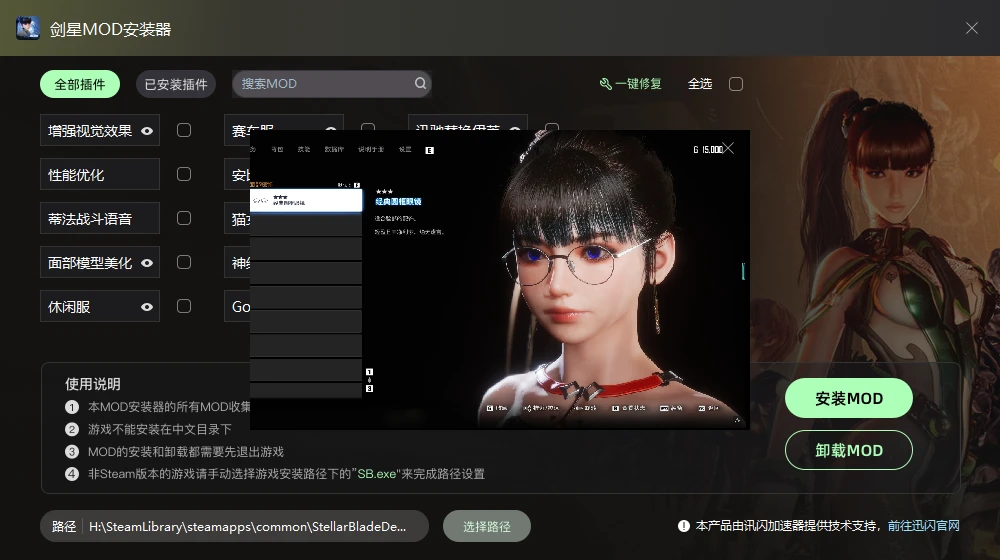The width and height of the screenshot is (1000, 560).
Task: Click the magnifier icon in the MOD search box
Action: pyautogui.click(x=421, y=84)
